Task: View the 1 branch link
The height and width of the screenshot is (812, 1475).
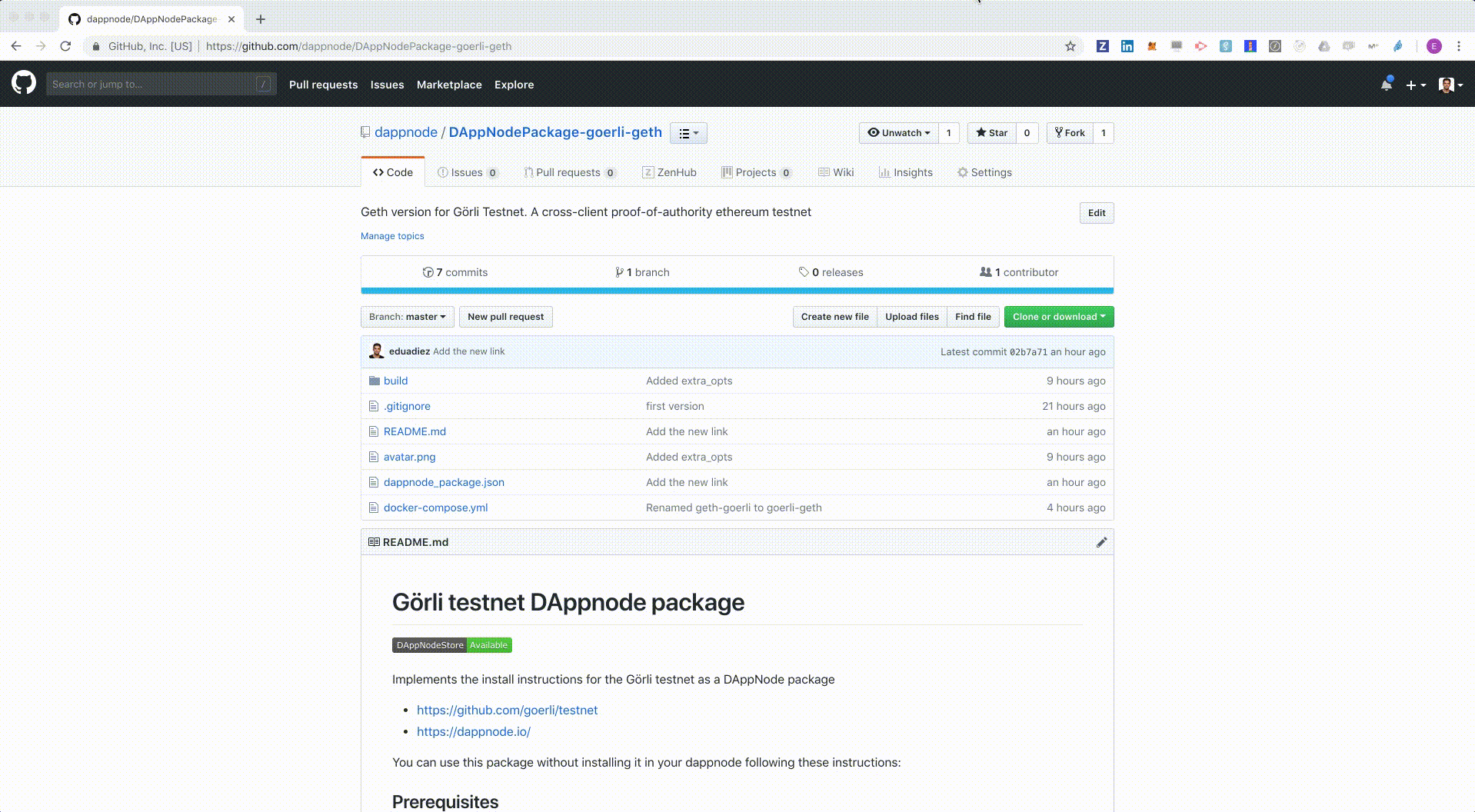Action: [642, 272]
